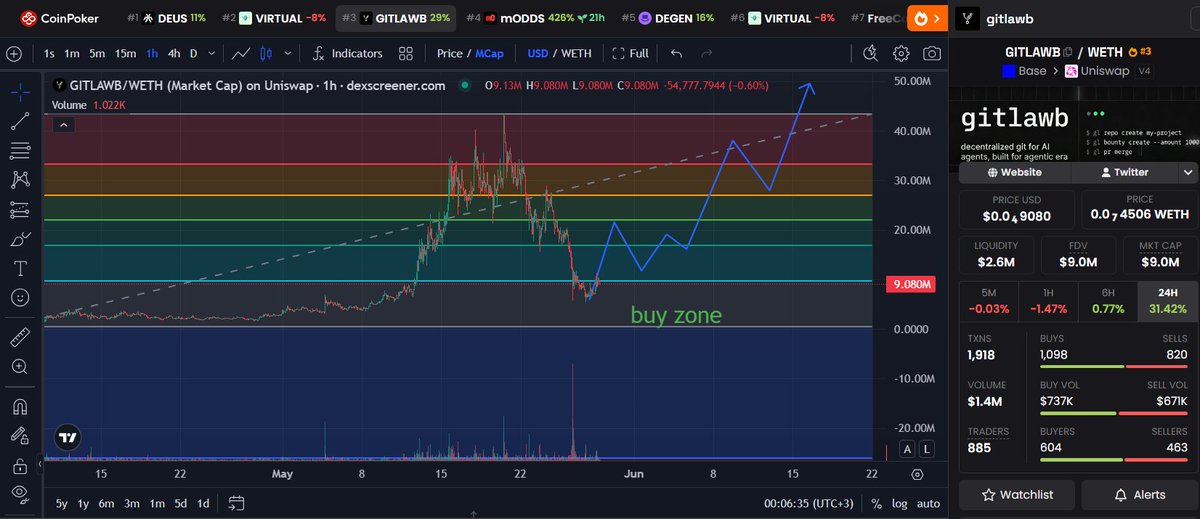Toggle log scale mode
Viewport: 1200px width, 519px height.
[x=900, y=503]
